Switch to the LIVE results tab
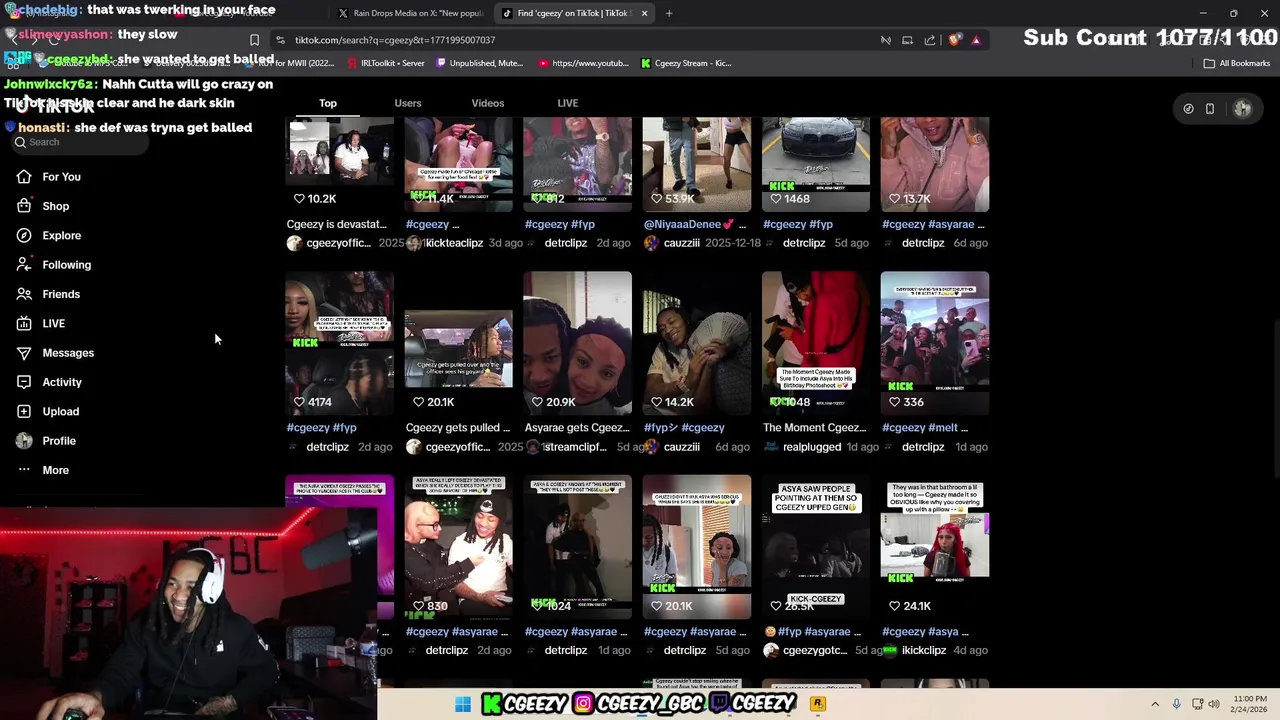 pyautogui.click(x=568, y=103)
